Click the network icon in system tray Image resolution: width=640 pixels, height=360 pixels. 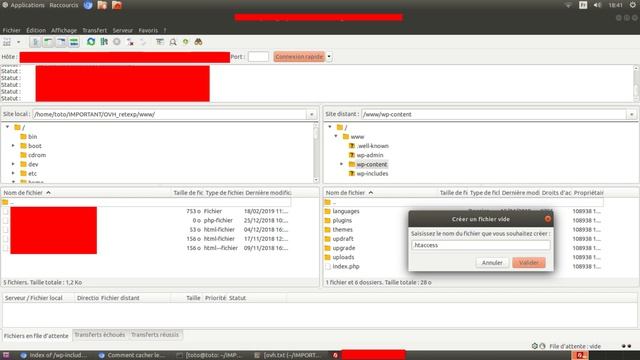pos(568,5)
